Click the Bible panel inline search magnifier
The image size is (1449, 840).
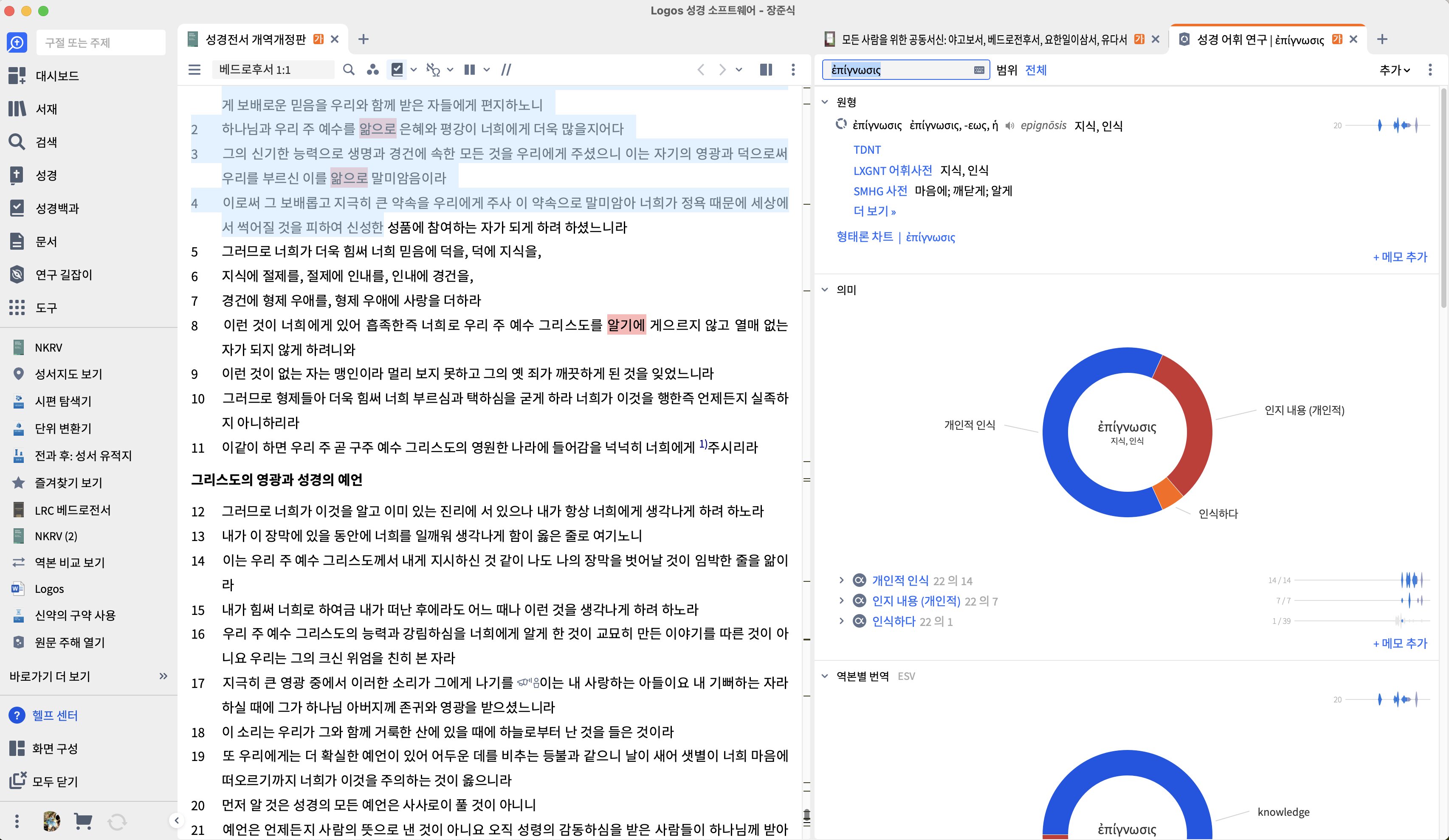click(349, 70)
